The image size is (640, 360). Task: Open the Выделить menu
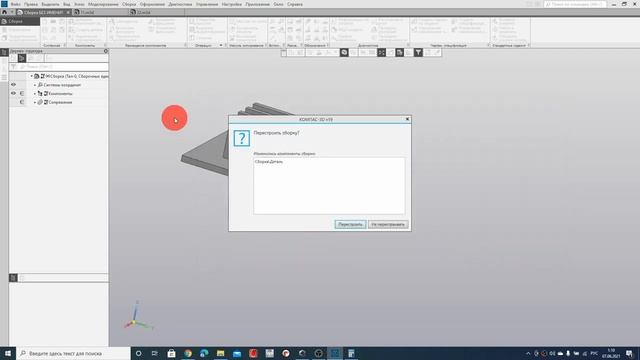coord(50,4)
